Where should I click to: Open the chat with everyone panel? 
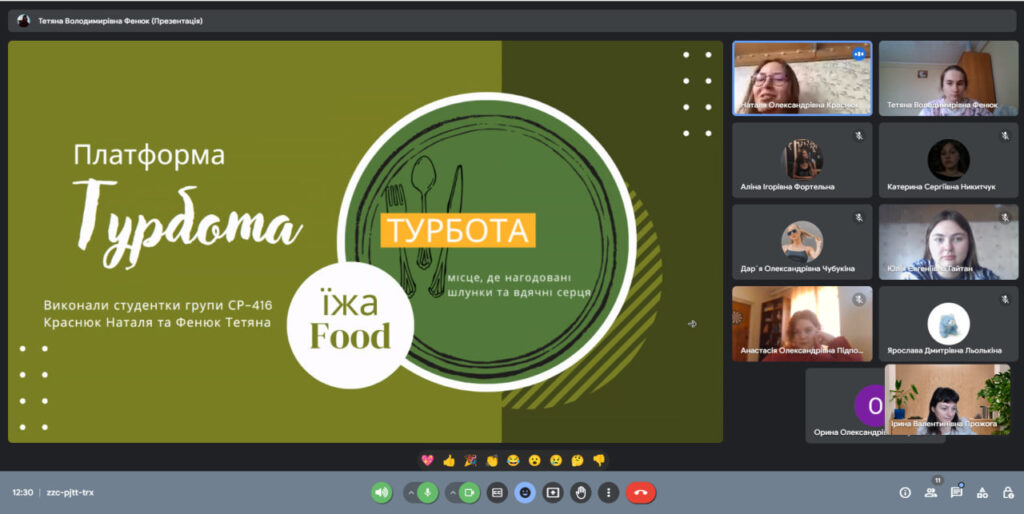[957, 492]
